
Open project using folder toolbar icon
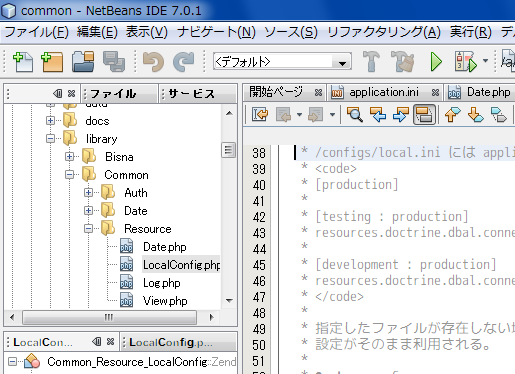(x=83, y=62)
